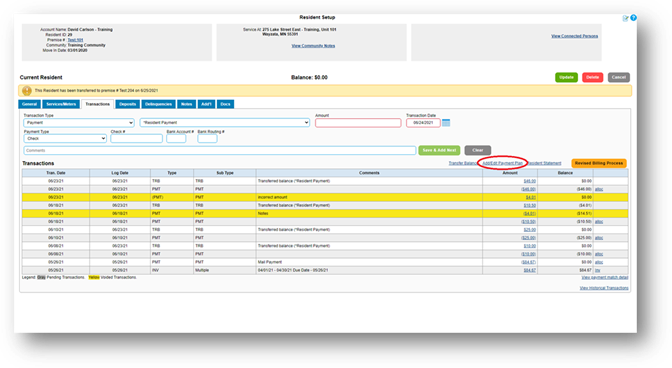Open the help question mark icon
Screen dimensions: 672x368
coord(633,18)
